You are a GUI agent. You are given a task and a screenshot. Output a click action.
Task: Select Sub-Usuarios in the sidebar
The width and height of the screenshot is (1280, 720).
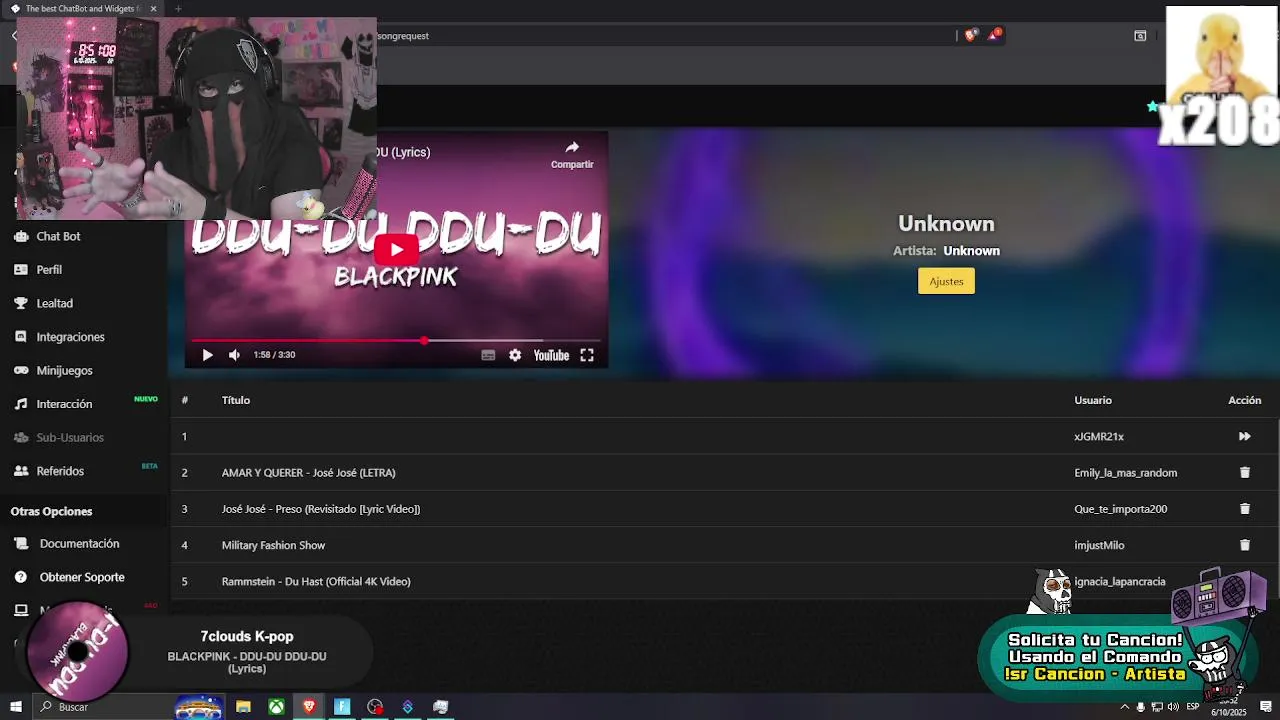coord(70,437)
